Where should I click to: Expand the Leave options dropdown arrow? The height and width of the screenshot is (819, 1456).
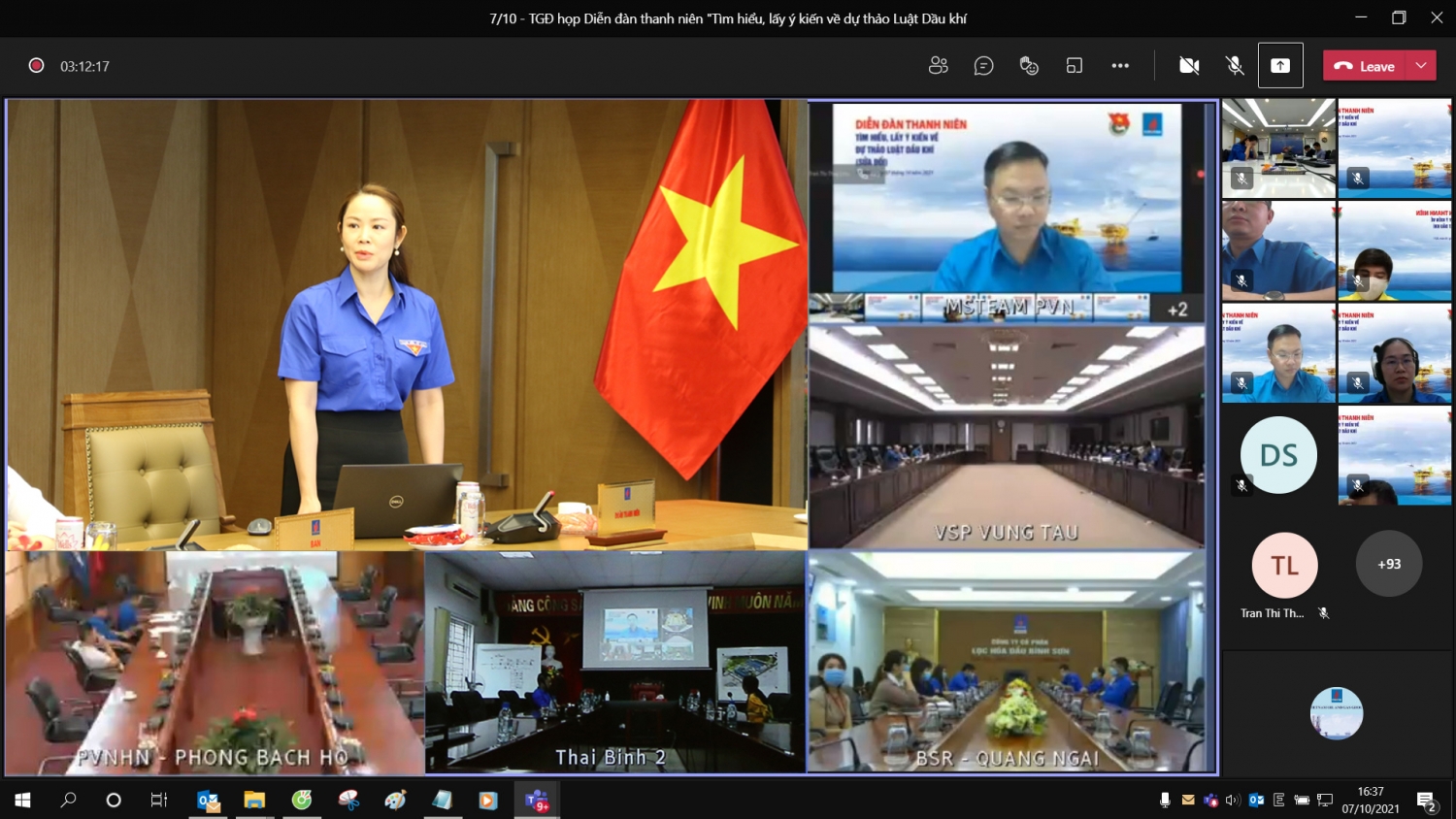1421,66
